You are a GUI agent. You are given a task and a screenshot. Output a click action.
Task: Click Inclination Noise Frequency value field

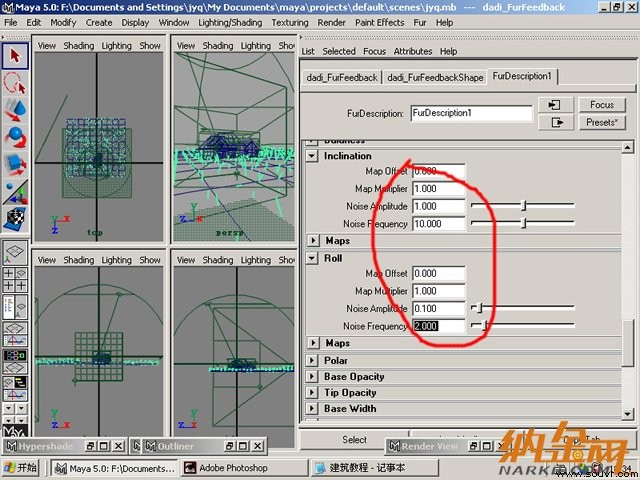click(438, 224)
